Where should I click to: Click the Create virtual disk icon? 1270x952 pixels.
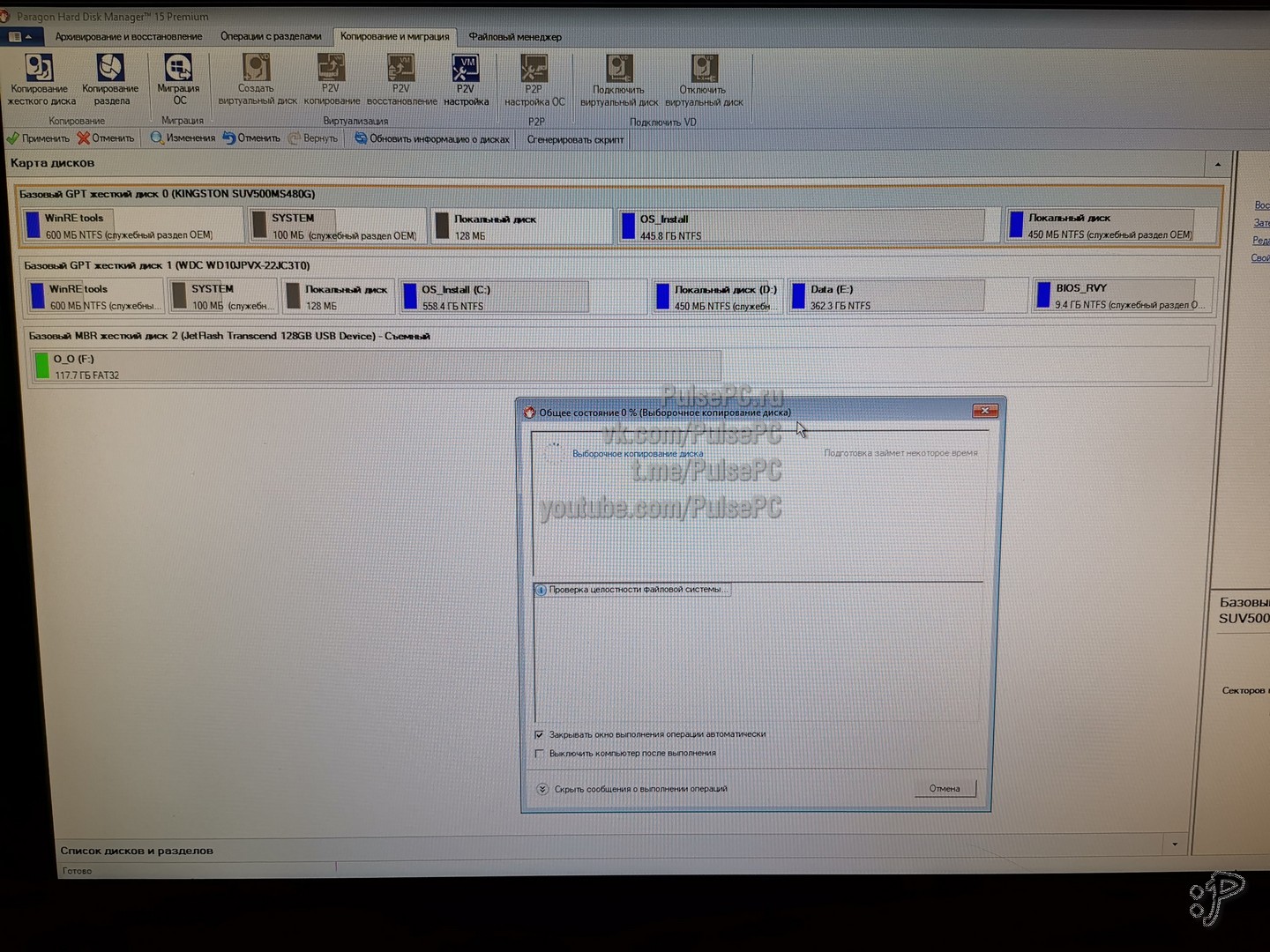[257, 69]
